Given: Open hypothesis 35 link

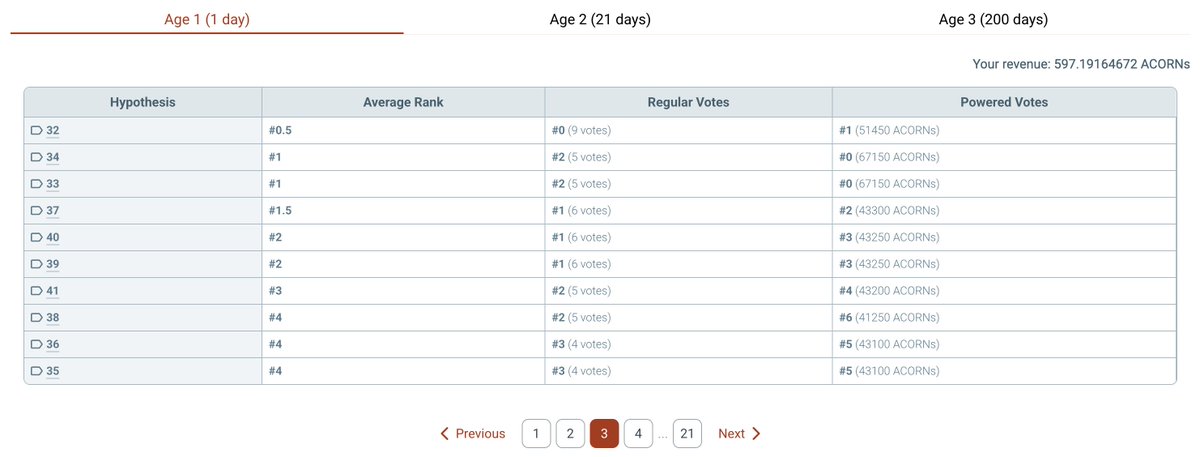Looking at the screenshot, I should click(53, 371).
